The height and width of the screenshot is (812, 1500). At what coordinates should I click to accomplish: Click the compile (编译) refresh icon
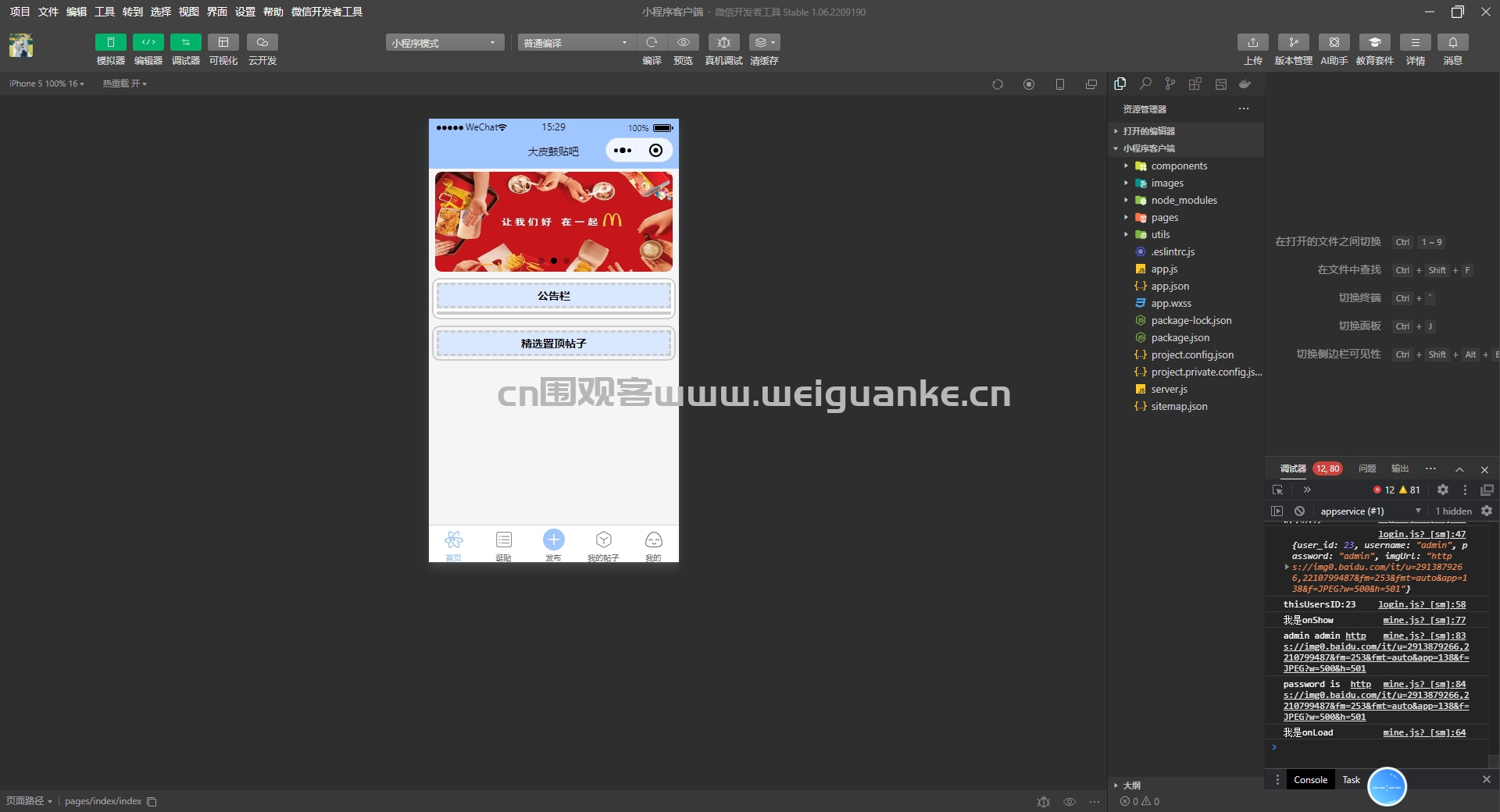[x=652, y=42]
